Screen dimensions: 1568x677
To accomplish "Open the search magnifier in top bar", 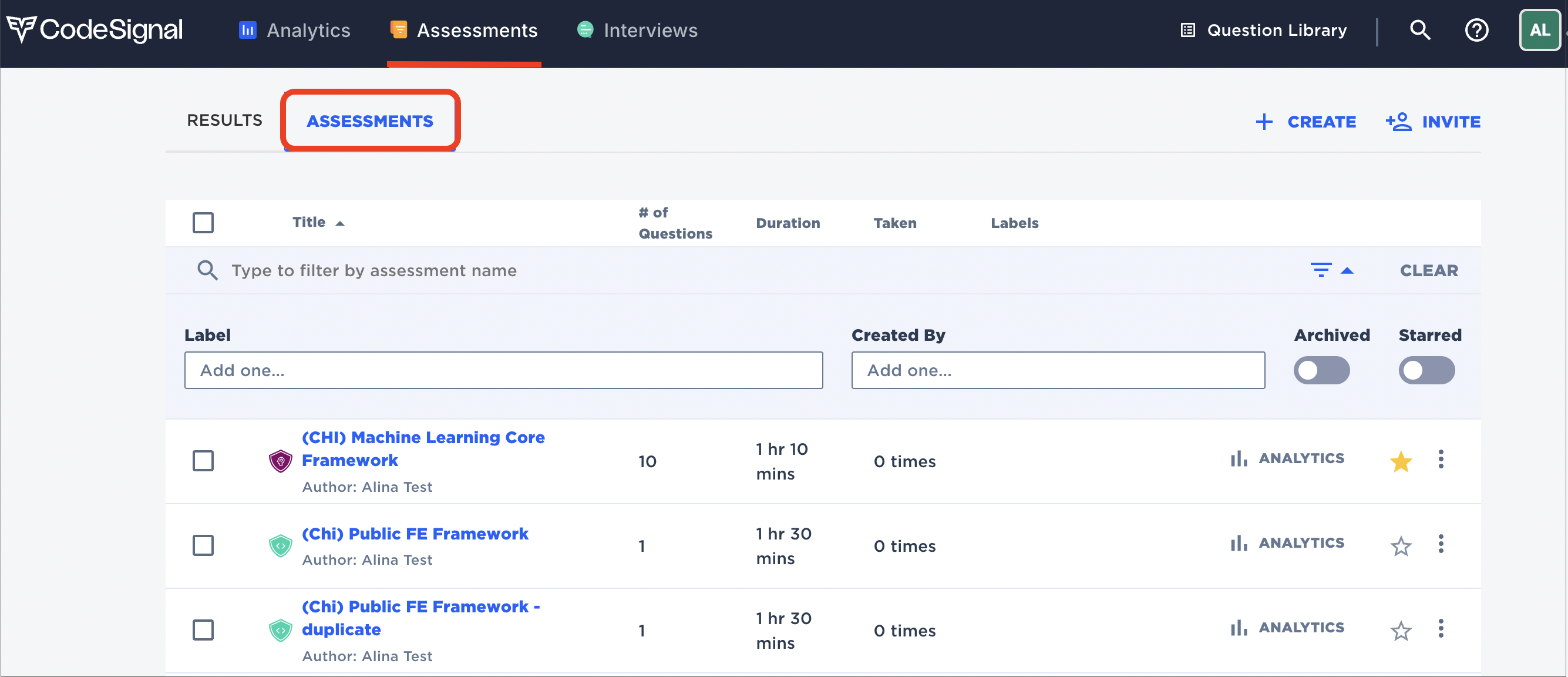I will (1419, 30).
